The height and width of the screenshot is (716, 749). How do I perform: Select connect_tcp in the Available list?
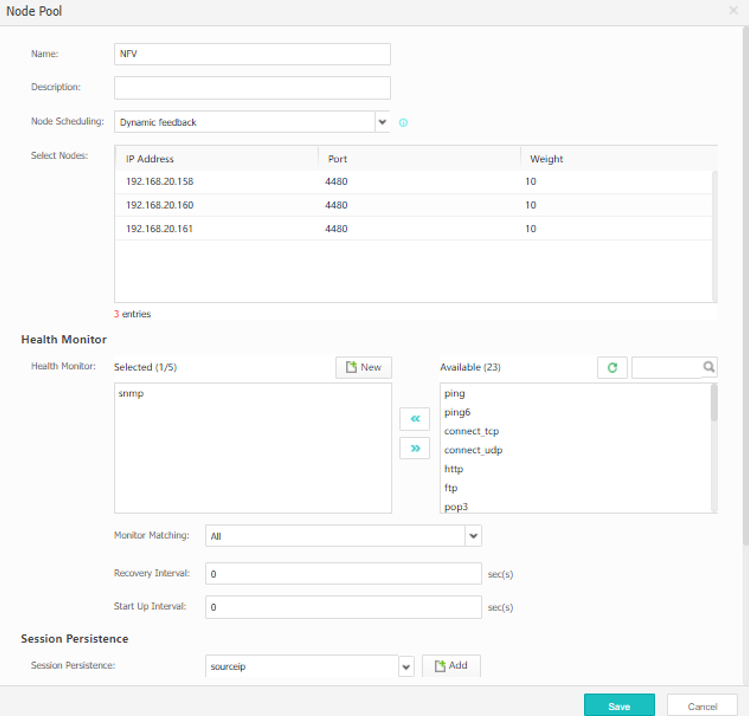pyautogui.click(x=471, y=431)
